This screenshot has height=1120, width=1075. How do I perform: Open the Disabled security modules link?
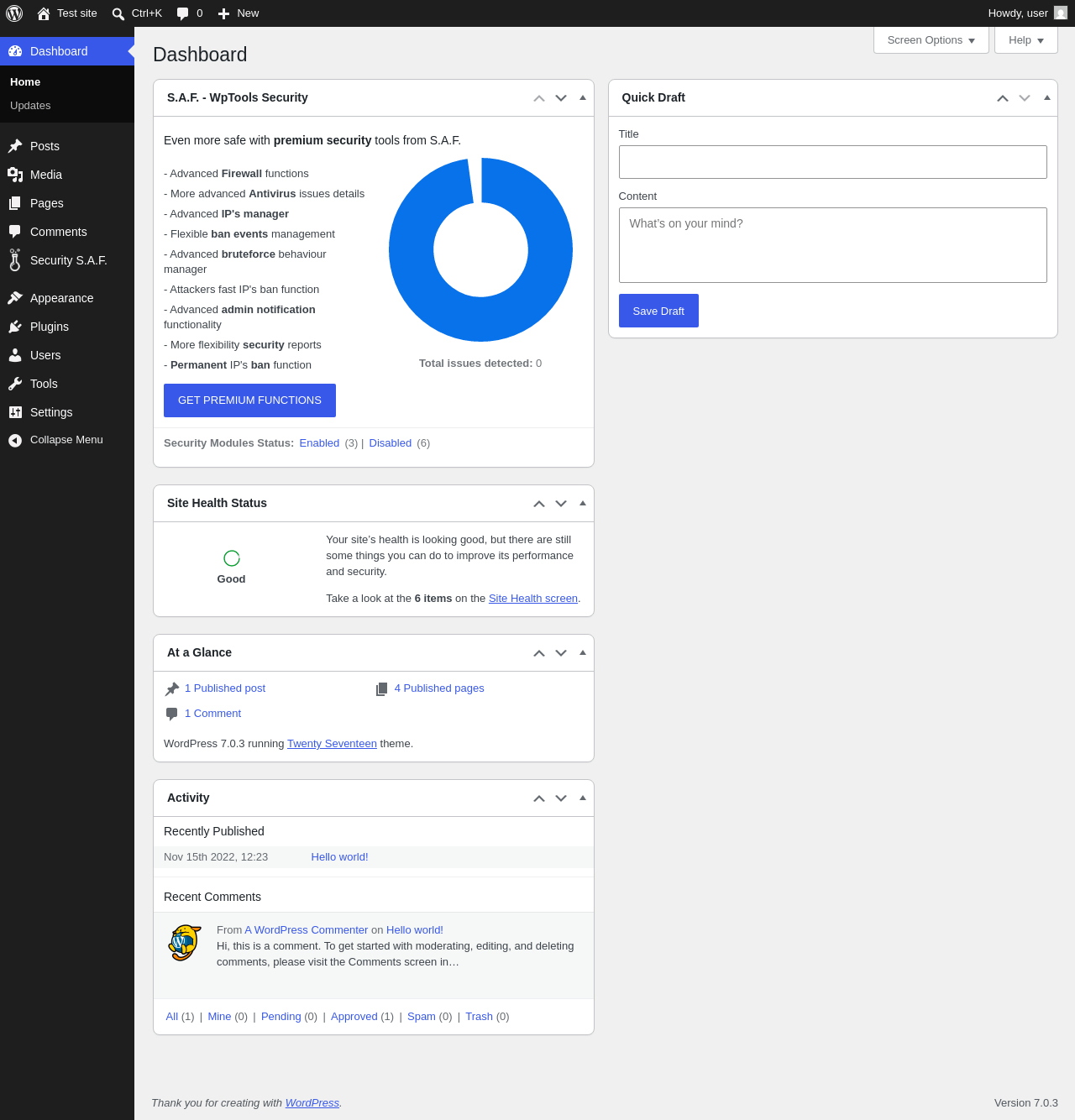tap(391, 443)
